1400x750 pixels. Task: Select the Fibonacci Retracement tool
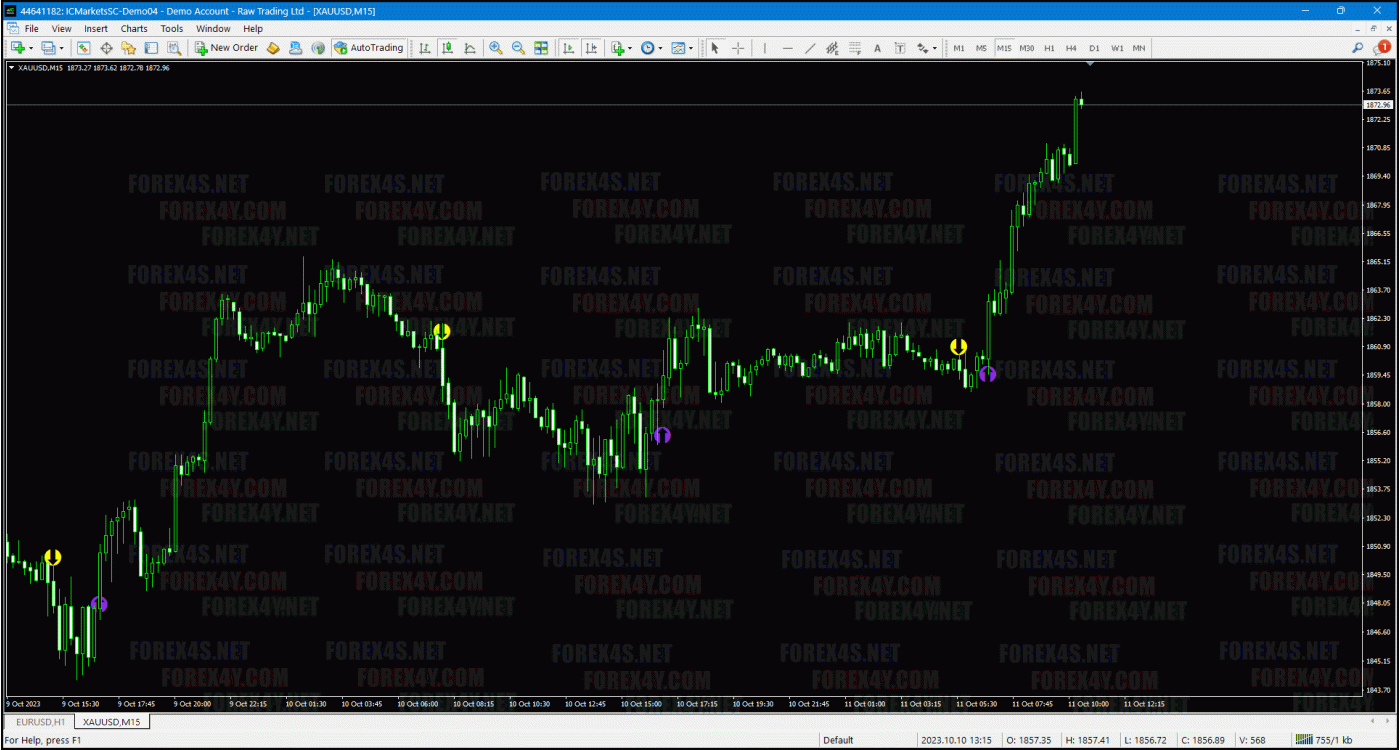click(853, 47)
